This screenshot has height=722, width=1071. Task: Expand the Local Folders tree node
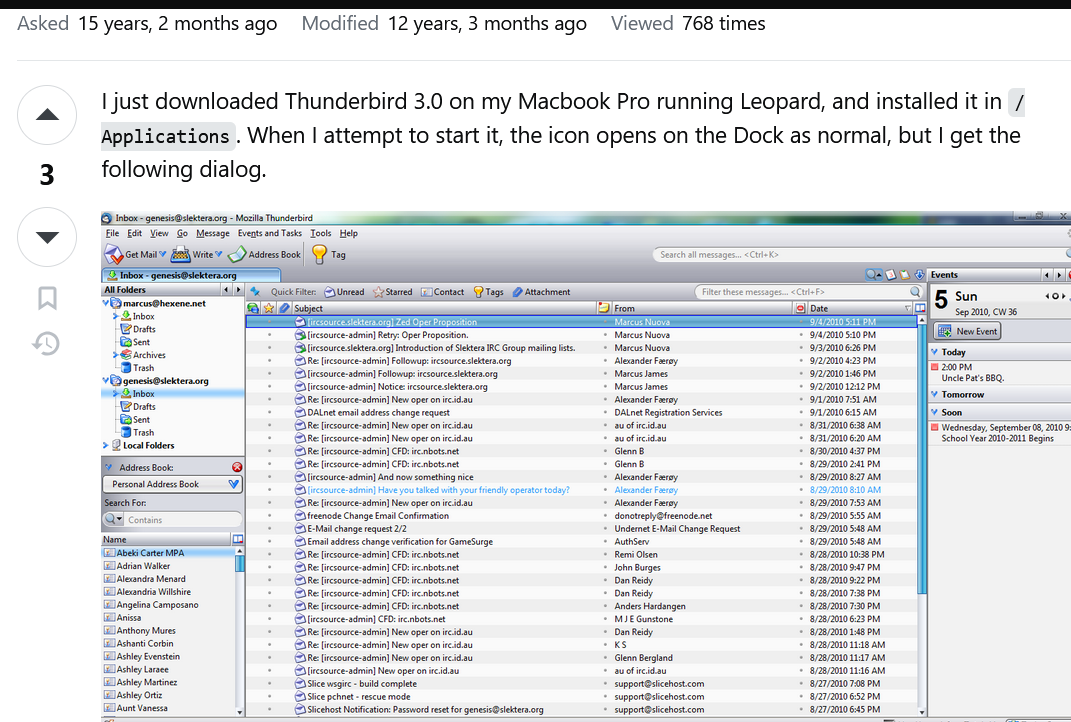point(105,446)
